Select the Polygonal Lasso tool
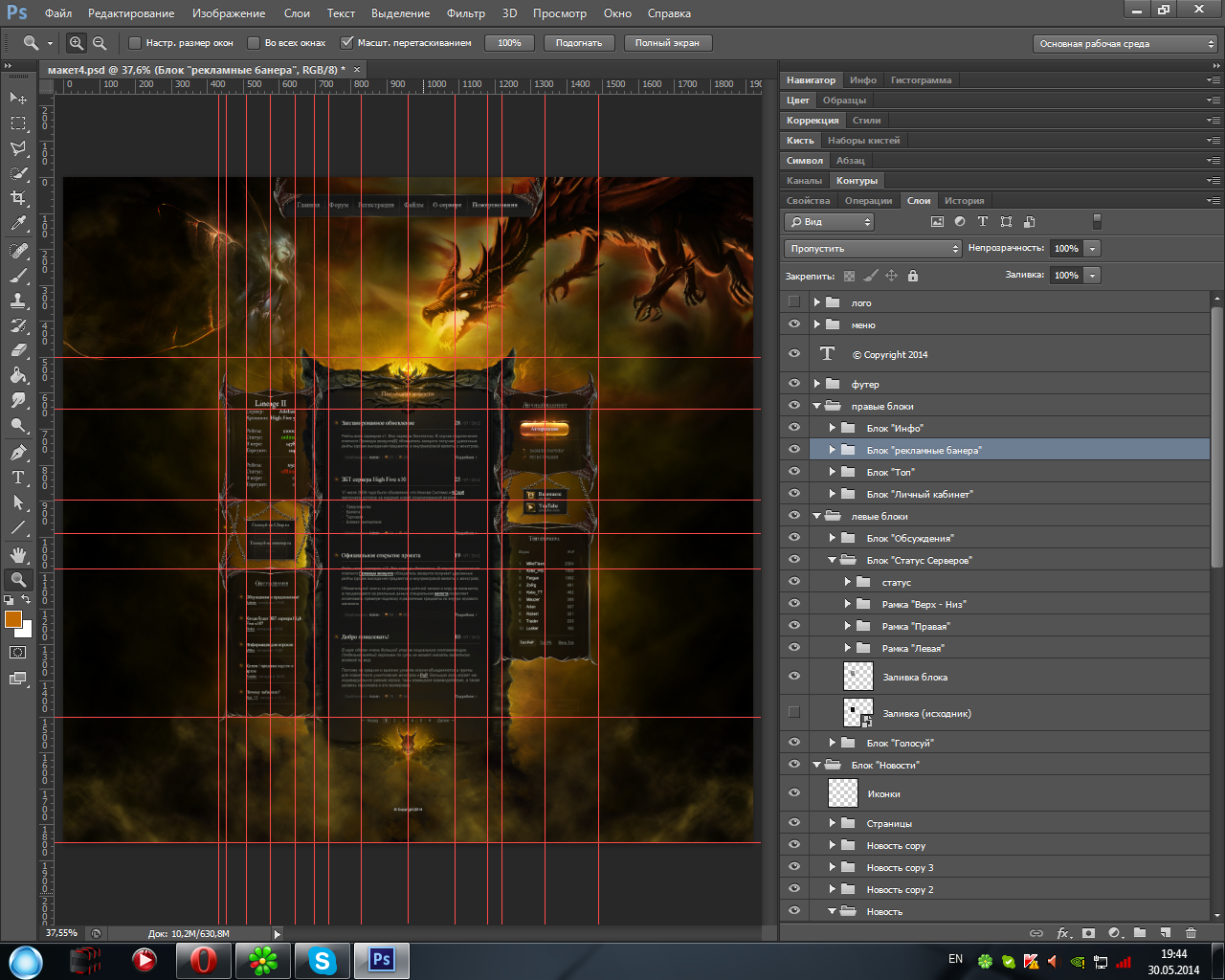Image resolution: width=1225 pixels, height=980 pixels. tap(18, 148)
